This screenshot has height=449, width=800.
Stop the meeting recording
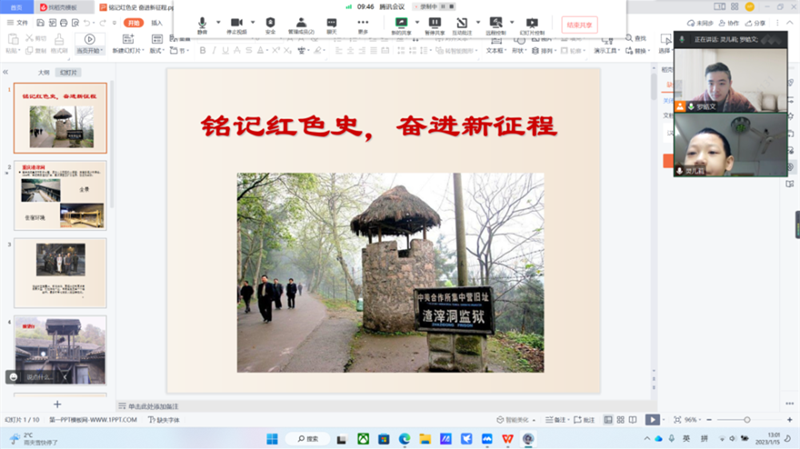[451, 7]
